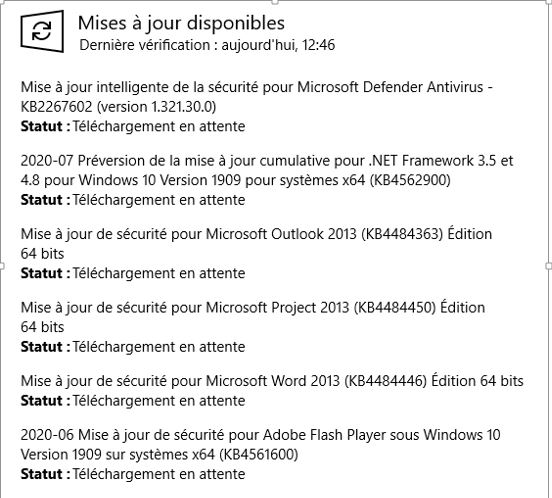Click the status line below the Word 2013 update
Screen dimensions: 552x498
[x=133, y=401]
